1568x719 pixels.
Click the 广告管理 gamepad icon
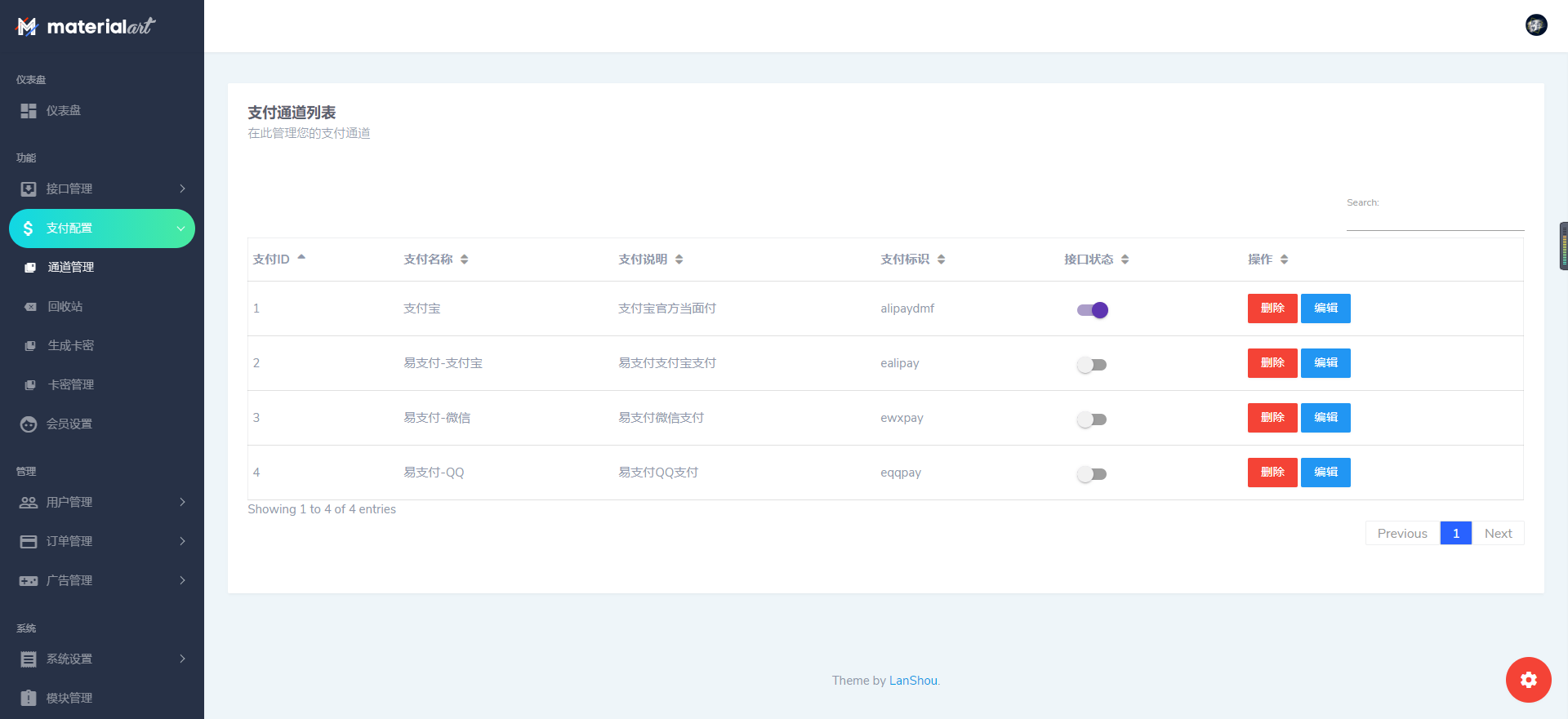coord(29,581)
